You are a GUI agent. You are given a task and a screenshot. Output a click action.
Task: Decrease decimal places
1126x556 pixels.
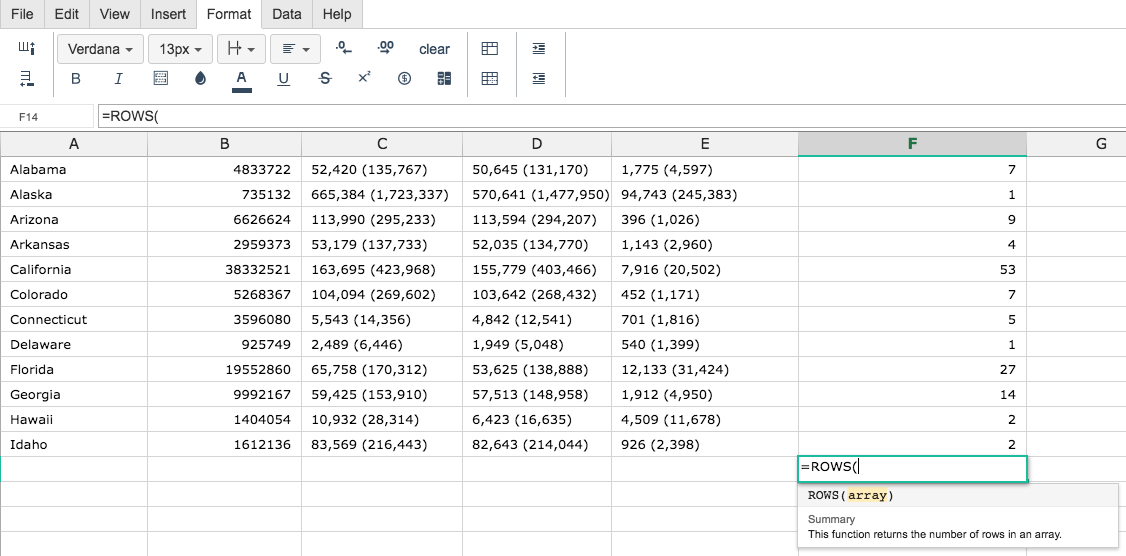coord(344,48)
